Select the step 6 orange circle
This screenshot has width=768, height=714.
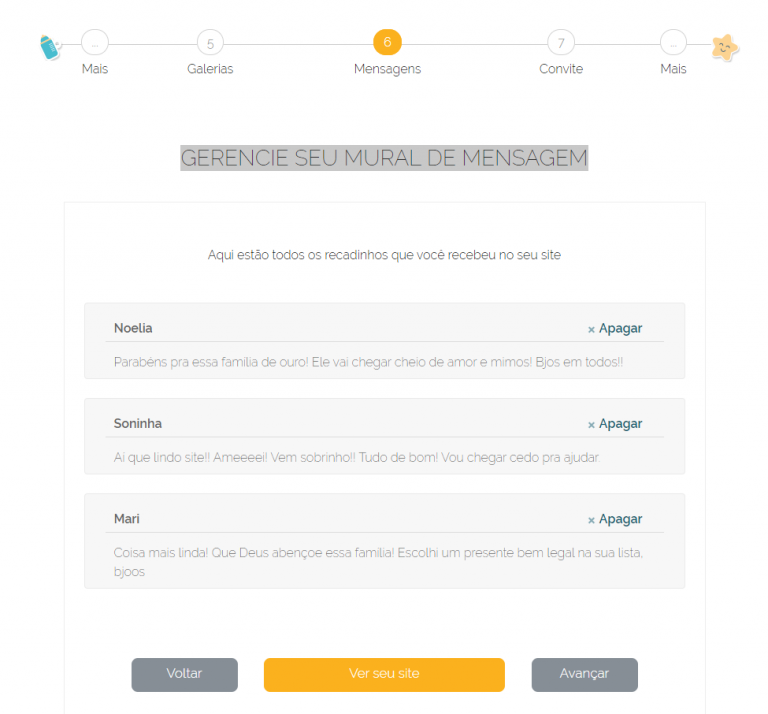[x=387, y=42]
